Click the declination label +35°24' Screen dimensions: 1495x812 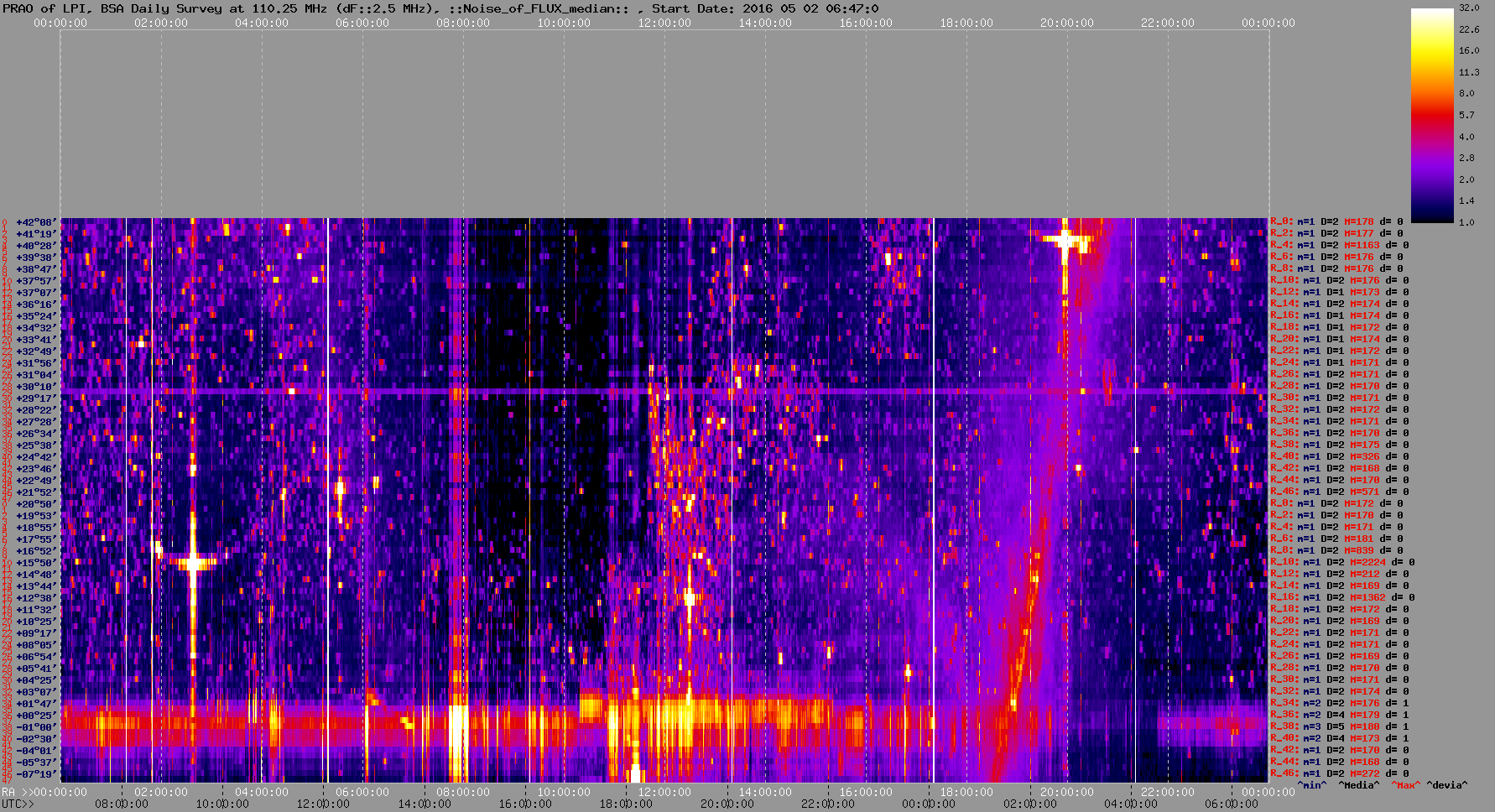coord(36,316)
